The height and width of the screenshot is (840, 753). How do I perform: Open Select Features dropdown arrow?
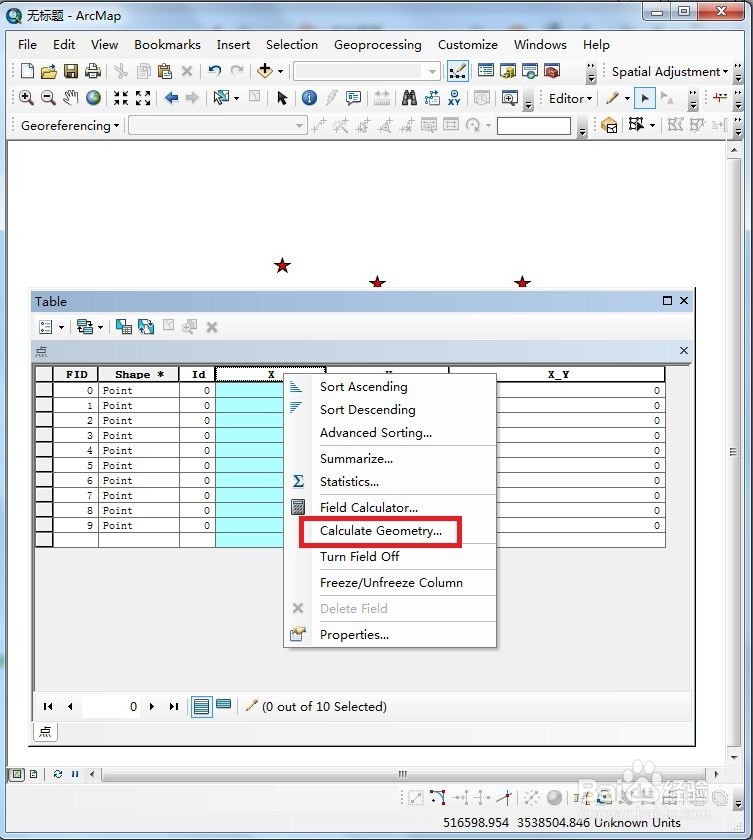click(236, 98)
